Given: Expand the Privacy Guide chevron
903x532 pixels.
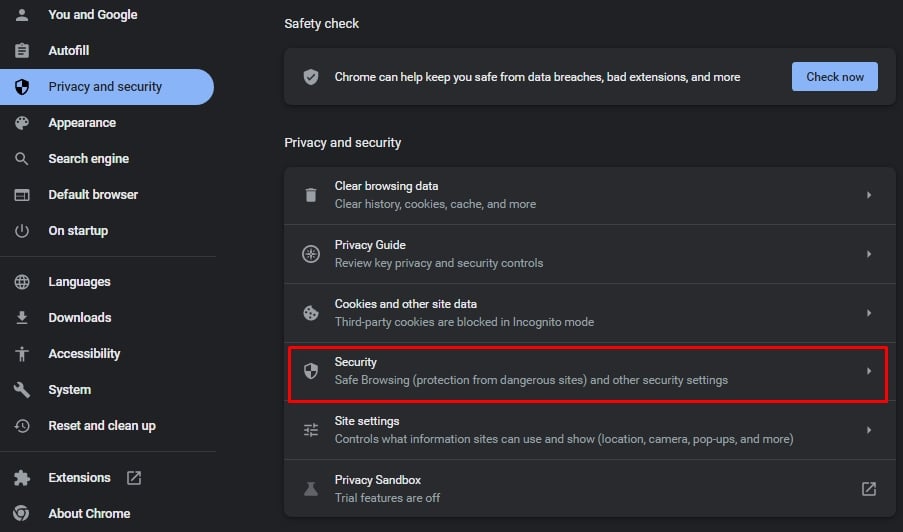Looking at the screenshot, I should click(x=868, y=254).
